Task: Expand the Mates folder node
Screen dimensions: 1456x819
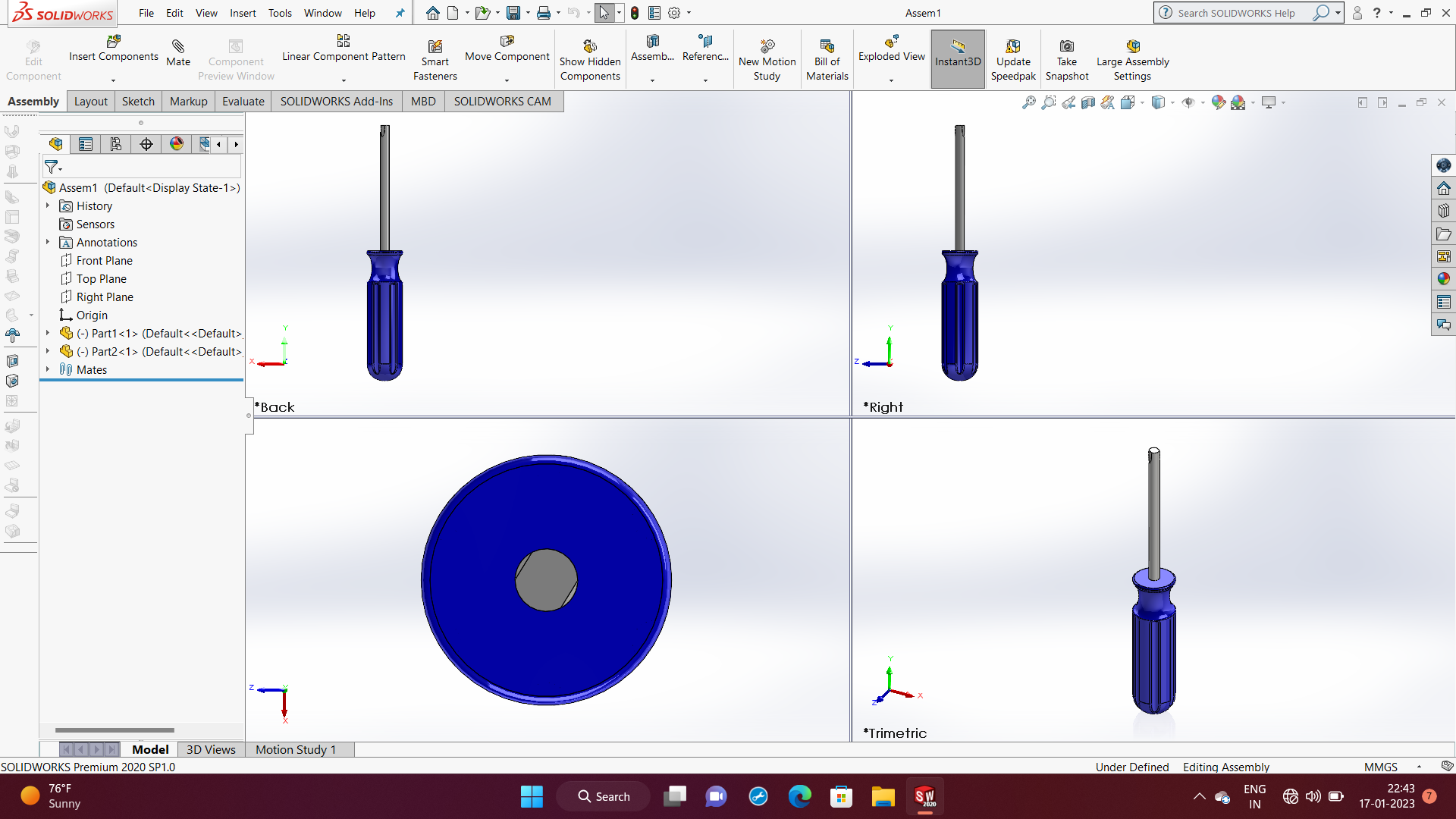Action: tap(47, 369)
